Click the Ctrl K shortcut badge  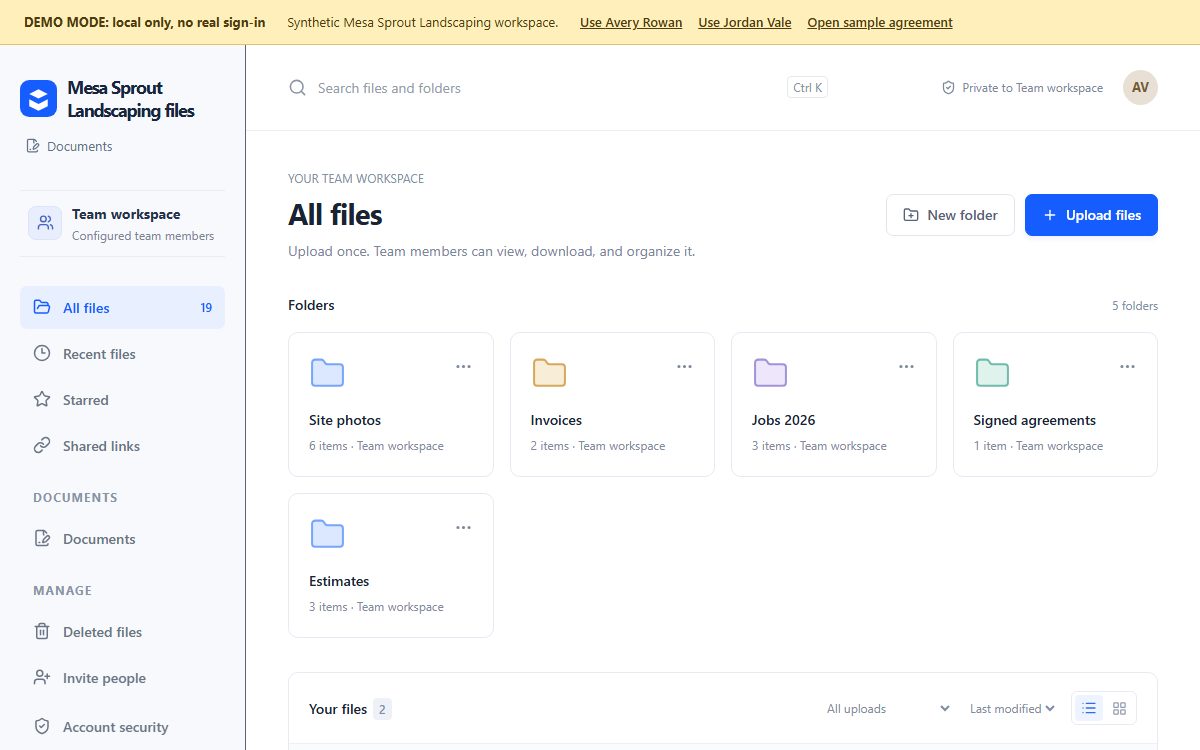[x=808, y=88]
